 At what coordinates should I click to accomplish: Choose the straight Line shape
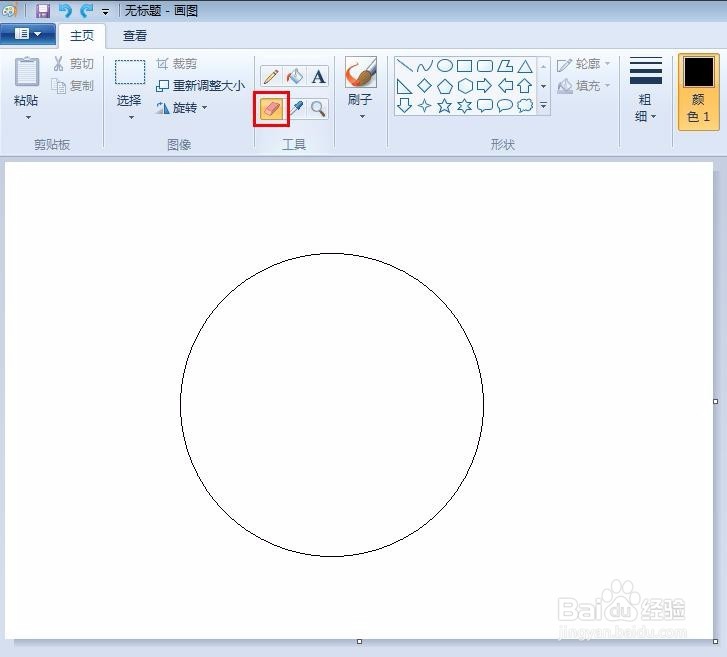405,66
